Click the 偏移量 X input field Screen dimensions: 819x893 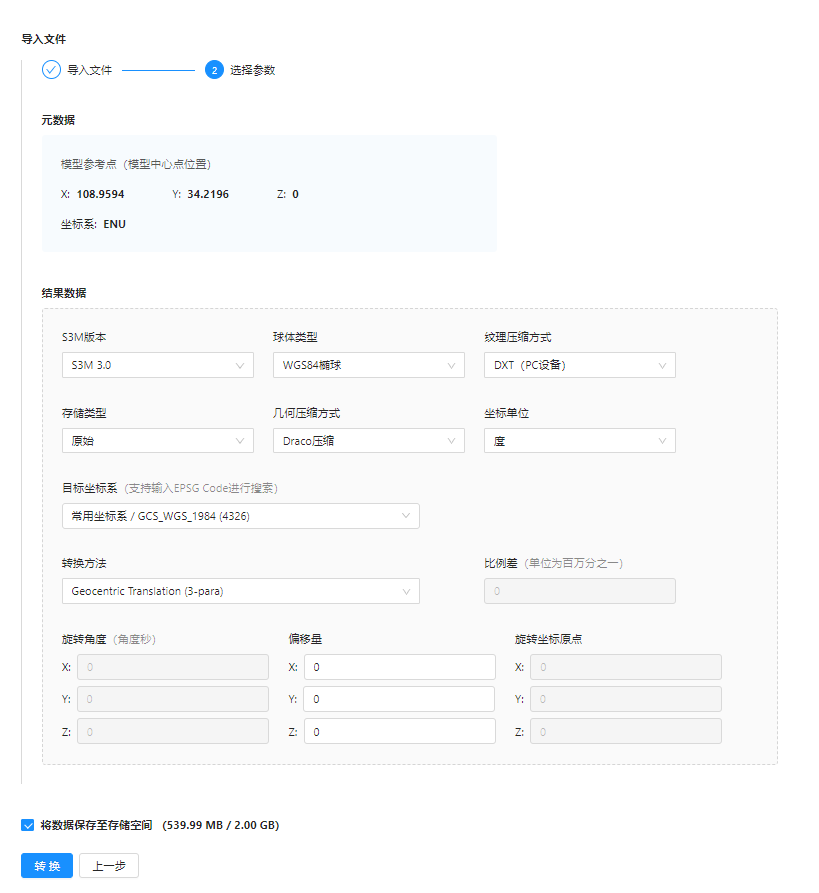(399, 667)
